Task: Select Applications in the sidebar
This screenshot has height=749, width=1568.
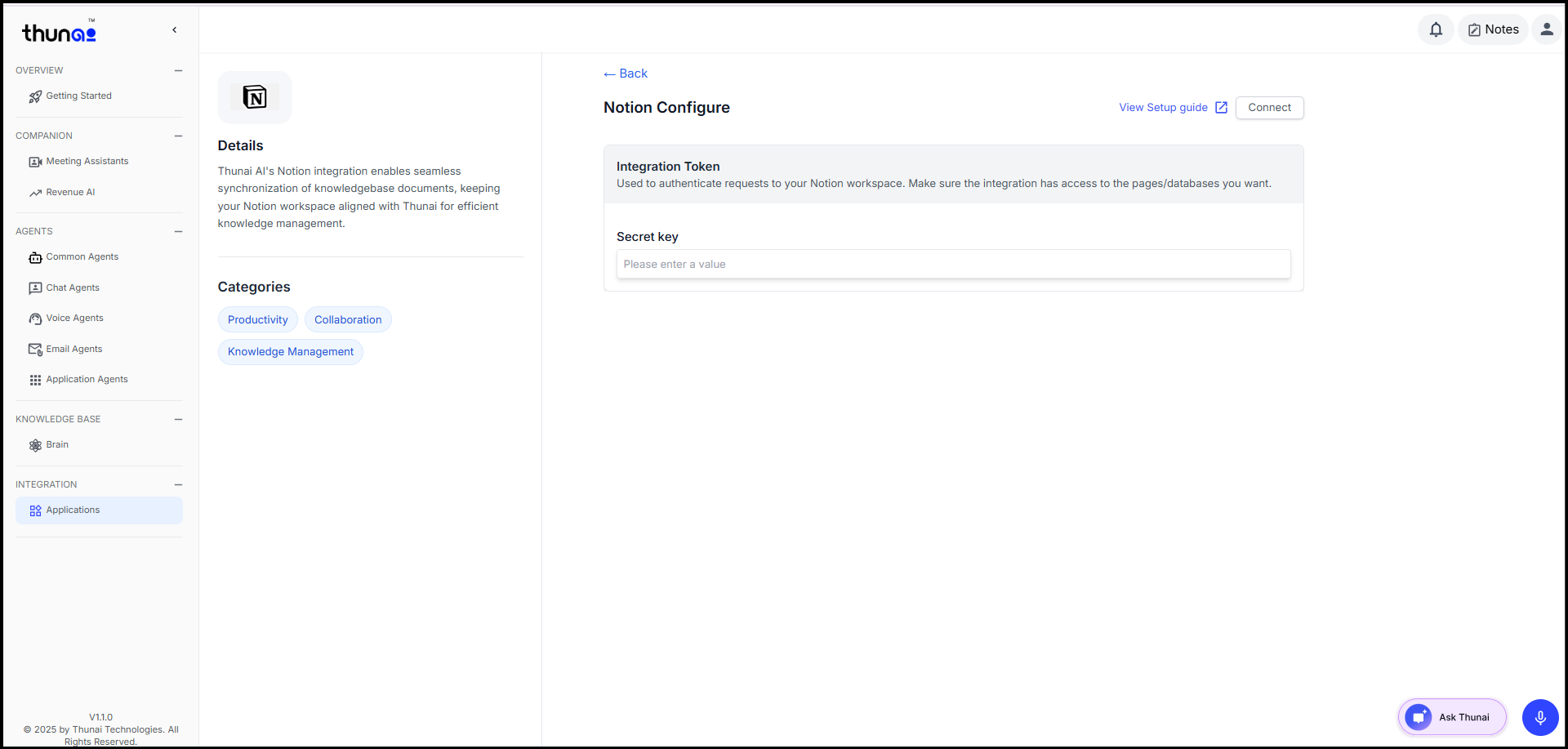Action: click(99, 510)
